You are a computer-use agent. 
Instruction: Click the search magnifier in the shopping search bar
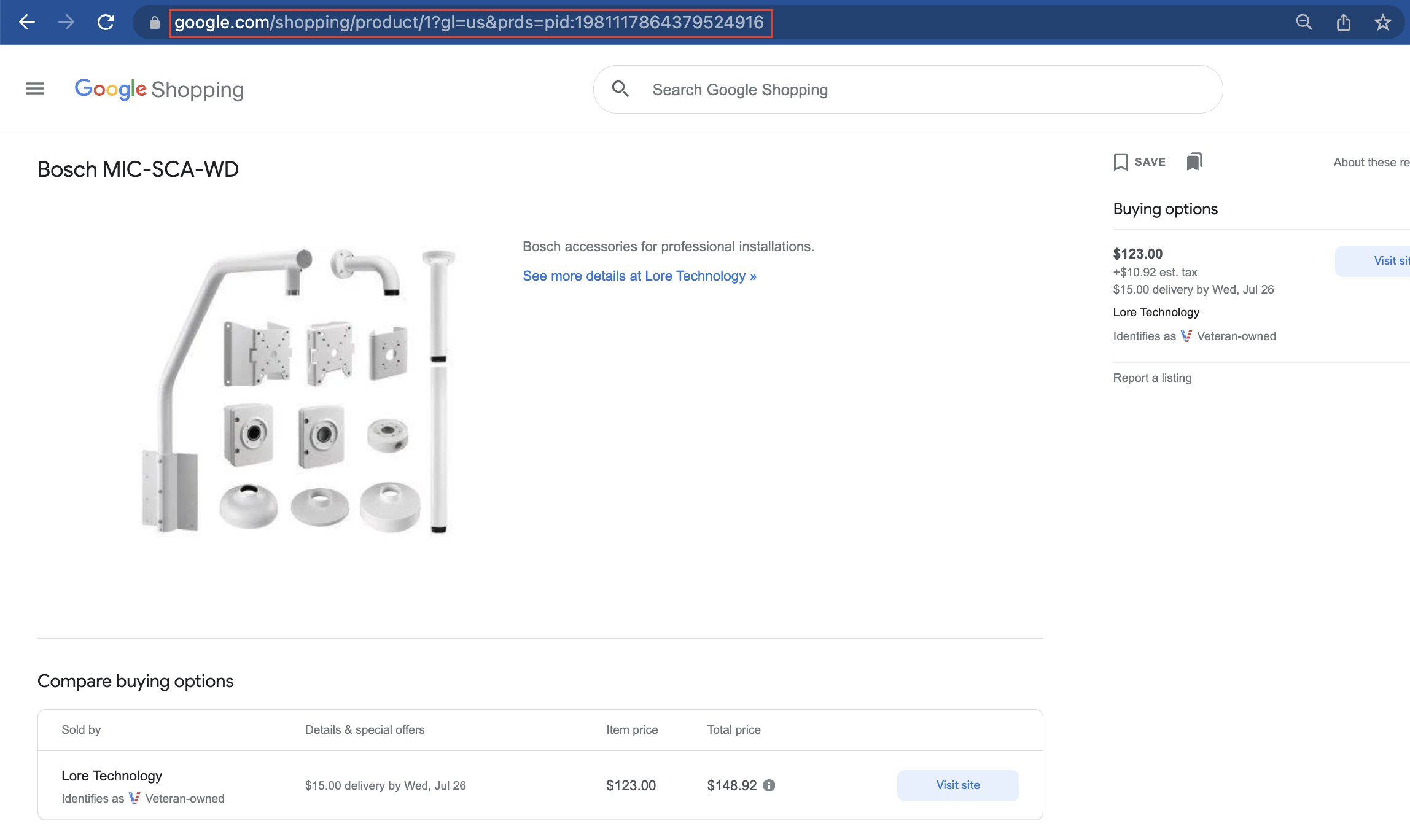pyautogui.click(x=620, y=89)
